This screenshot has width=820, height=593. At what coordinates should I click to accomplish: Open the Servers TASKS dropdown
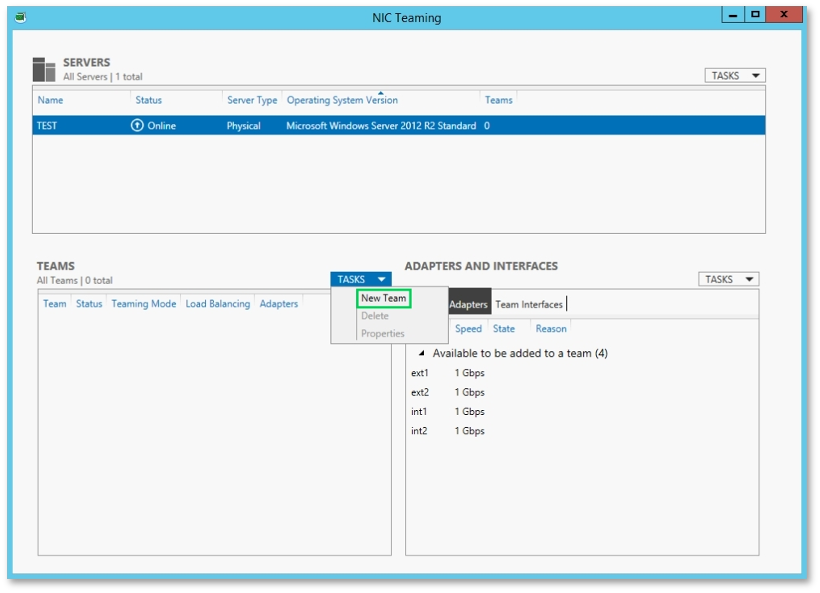[735, 76]
